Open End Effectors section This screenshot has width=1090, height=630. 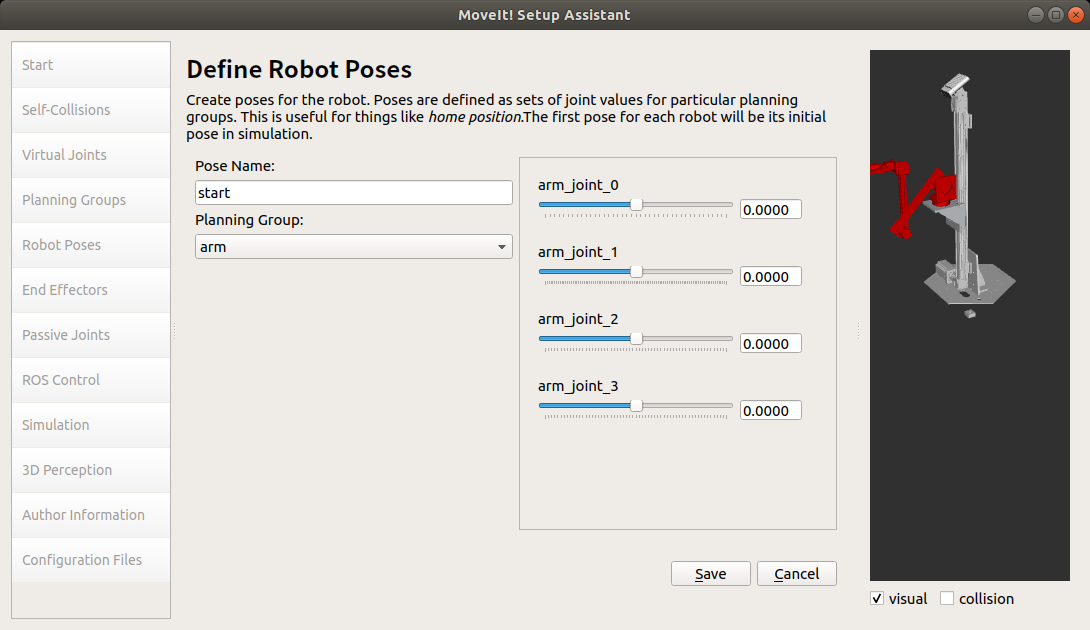[91, 290]
